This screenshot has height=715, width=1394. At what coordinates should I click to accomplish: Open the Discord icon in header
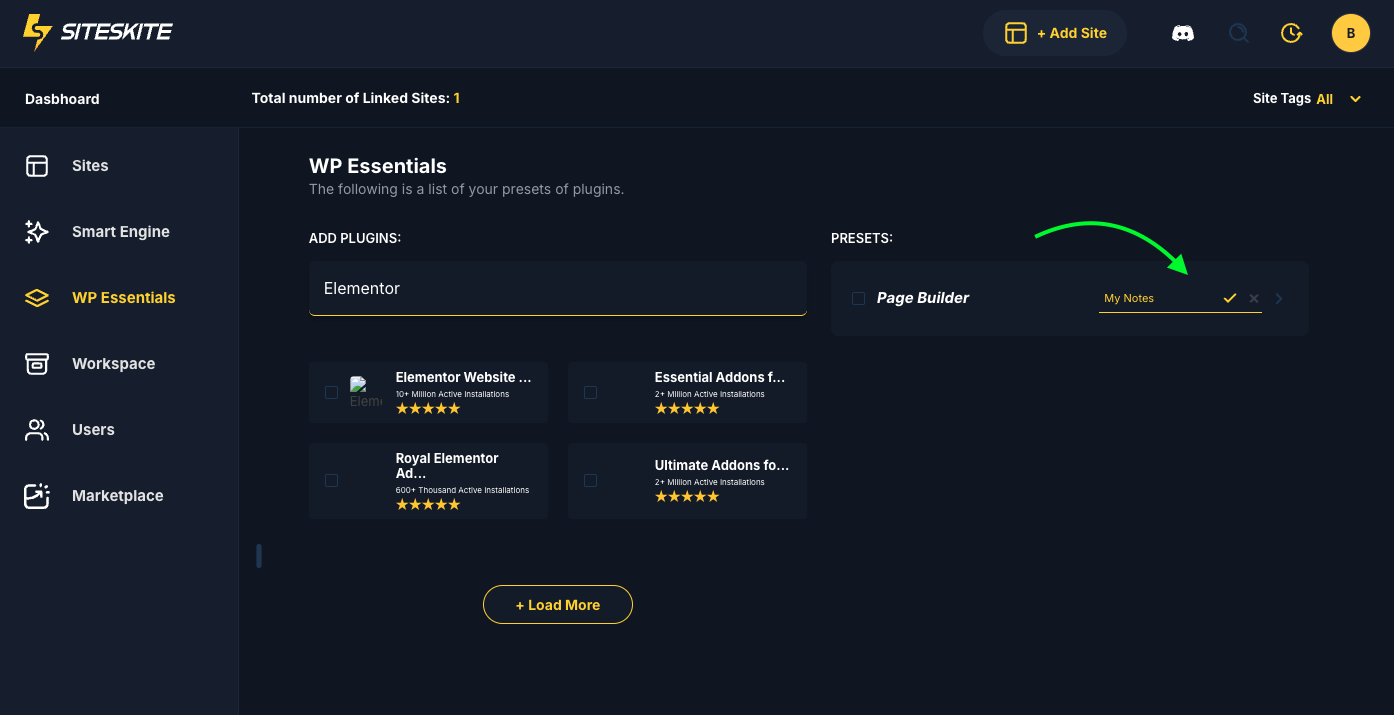pos(1183,33)
